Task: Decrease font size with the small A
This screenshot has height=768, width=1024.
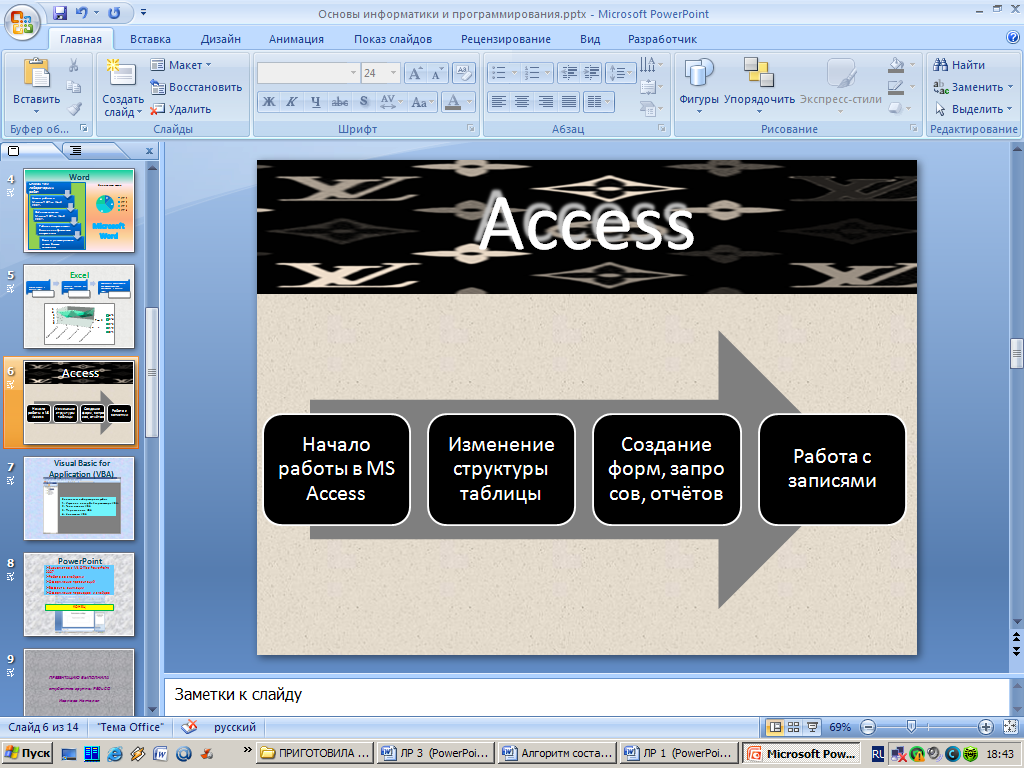Action: (x=436, y=73)
